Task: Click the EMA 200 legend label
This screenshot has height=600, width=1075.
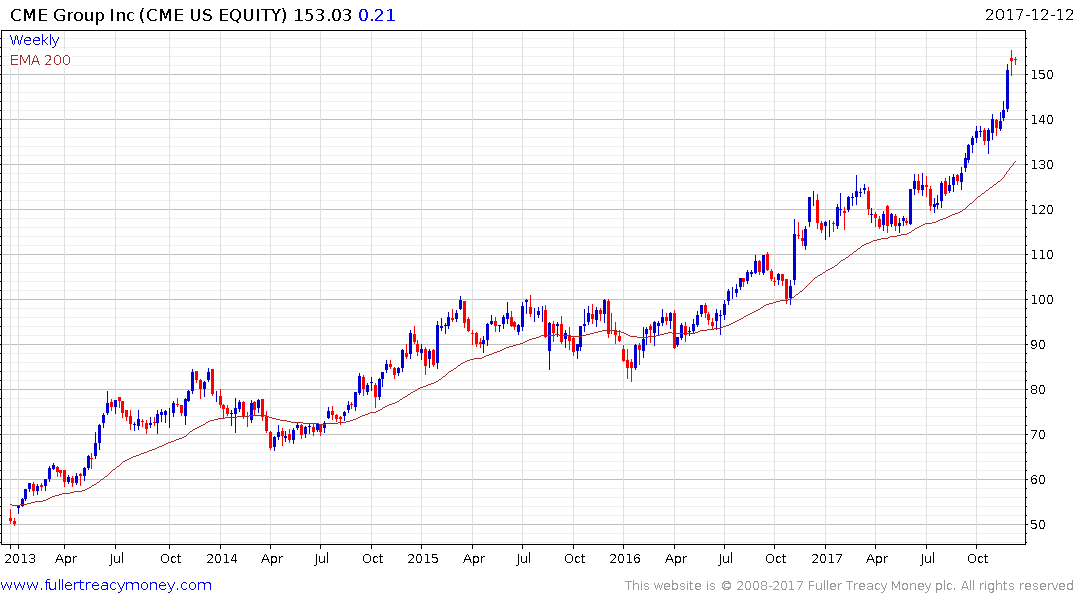Action: click(40, 60)
